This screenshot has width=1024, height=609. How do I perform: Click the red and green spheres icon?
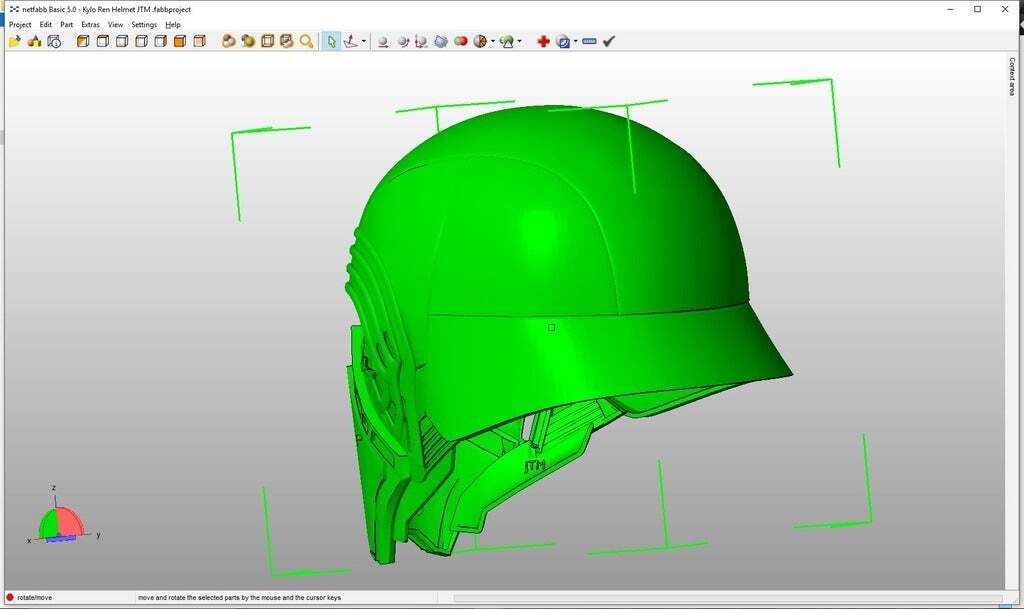(x=460, y=41)
